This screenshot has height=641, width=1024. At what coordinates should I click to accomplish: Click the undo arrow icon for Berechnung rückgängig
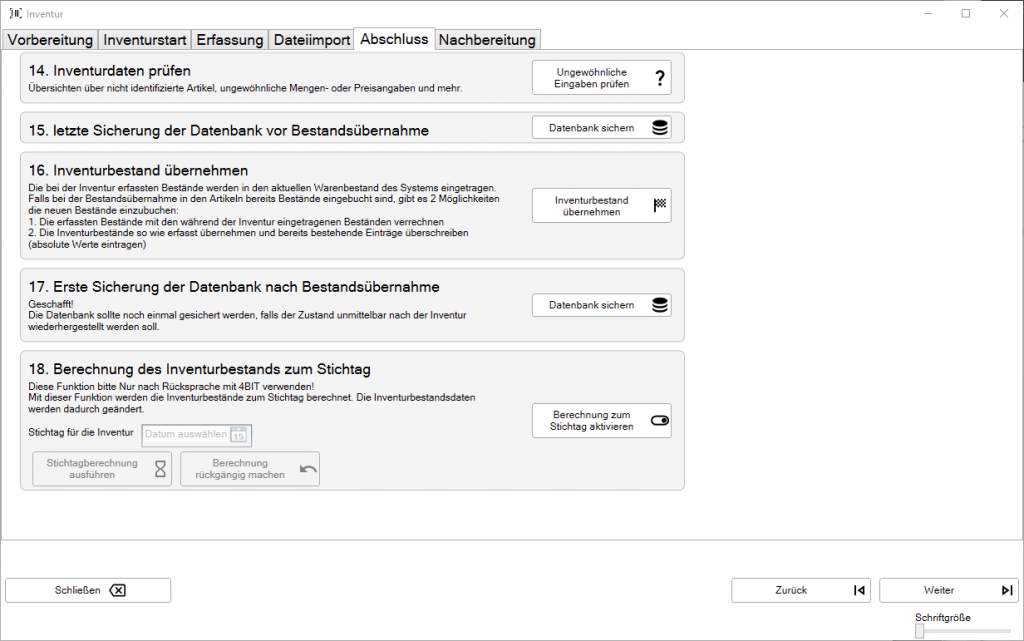308,469
